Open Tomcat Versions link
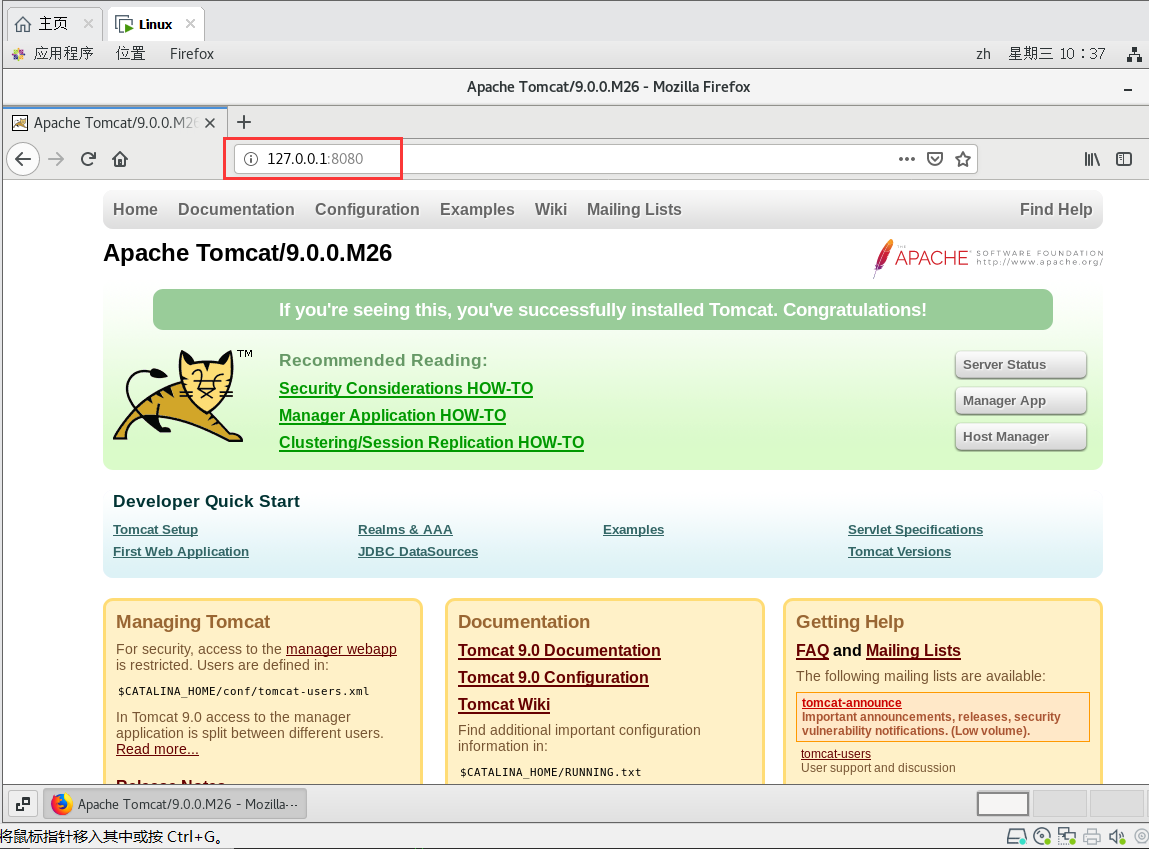 (899, 552)
